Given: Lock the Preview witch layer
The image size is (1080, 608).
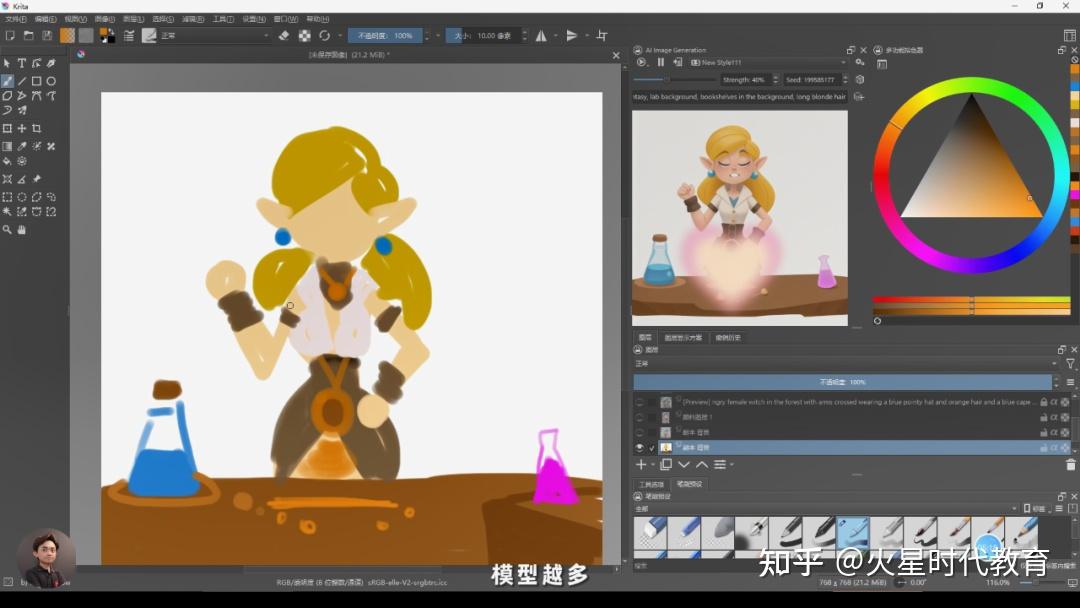Looking at the screenshot, I should pos(1042,402).
